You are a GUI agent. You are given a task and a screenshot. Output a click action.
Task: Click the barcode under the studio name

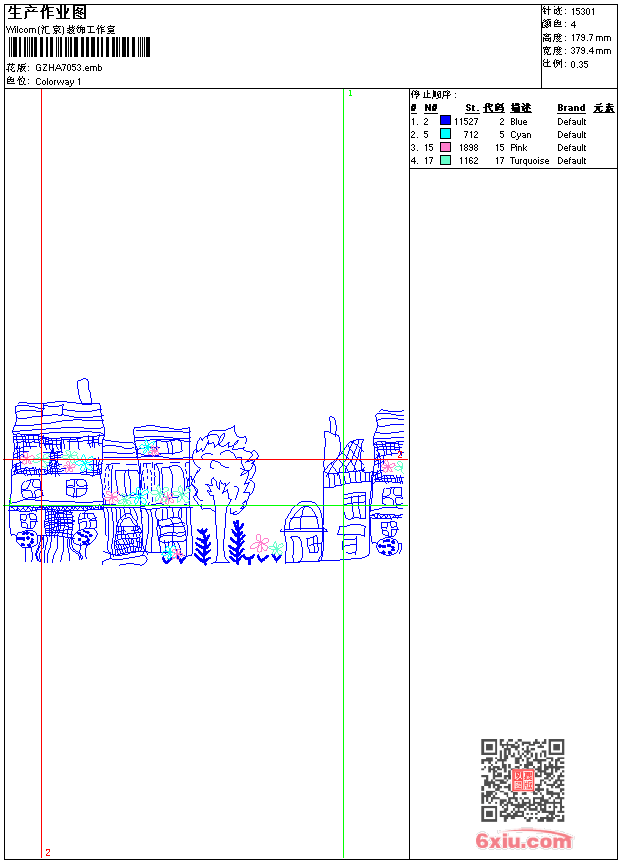78,47
